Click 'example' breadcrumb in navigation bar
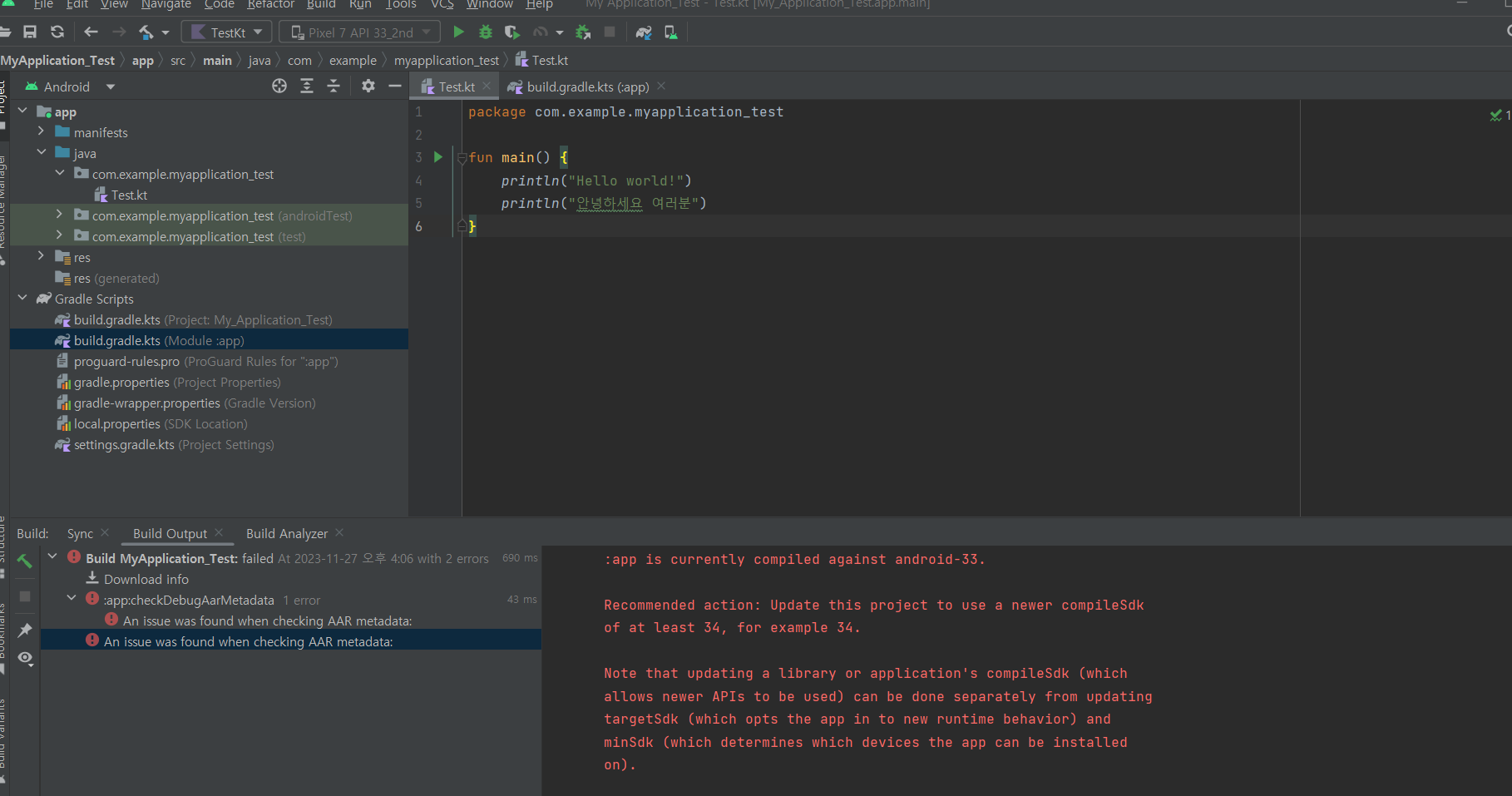Screen dimensions: 1512x796 353,61
